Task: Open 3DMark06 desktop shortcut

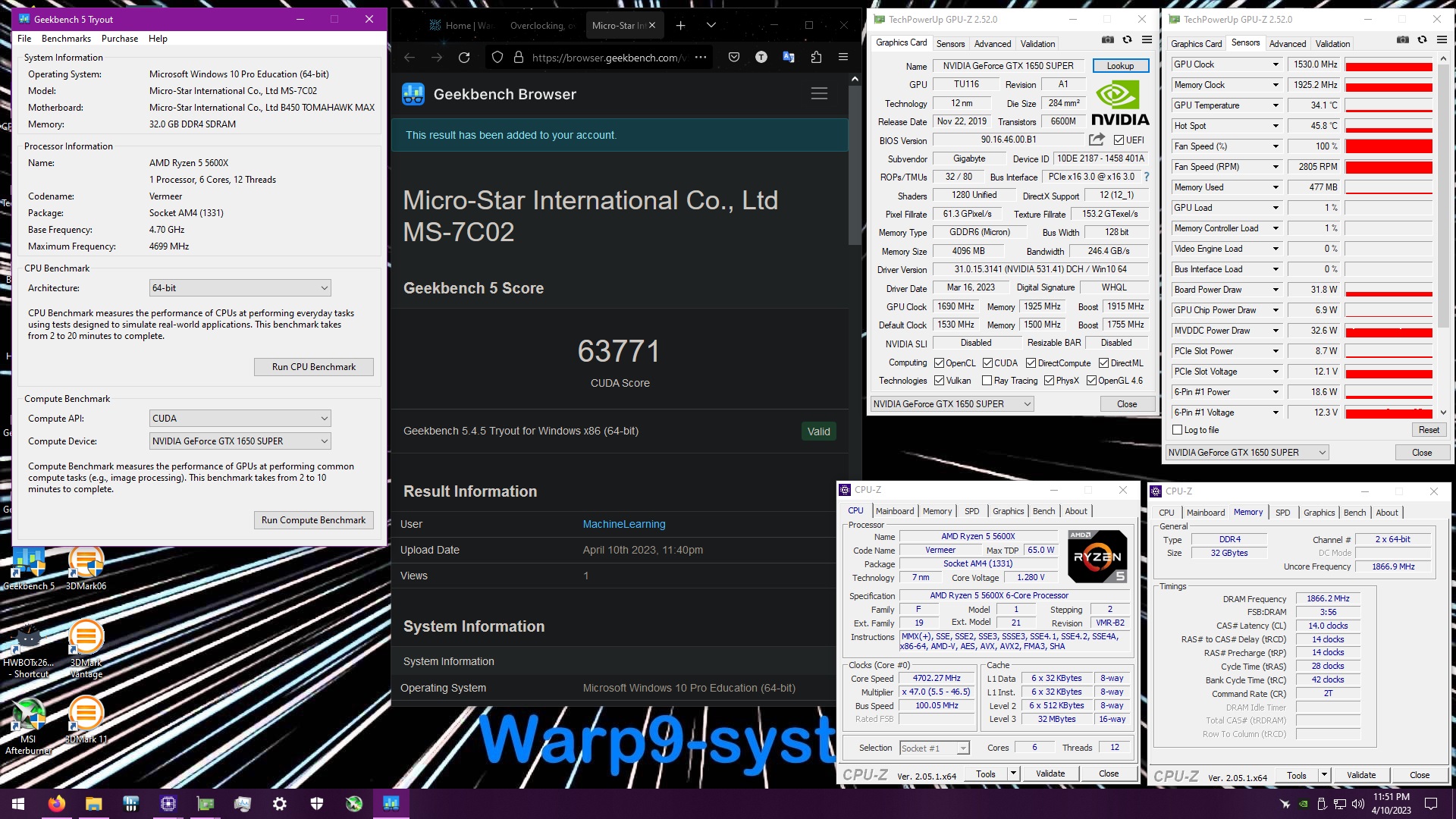Action: (86, 569)
